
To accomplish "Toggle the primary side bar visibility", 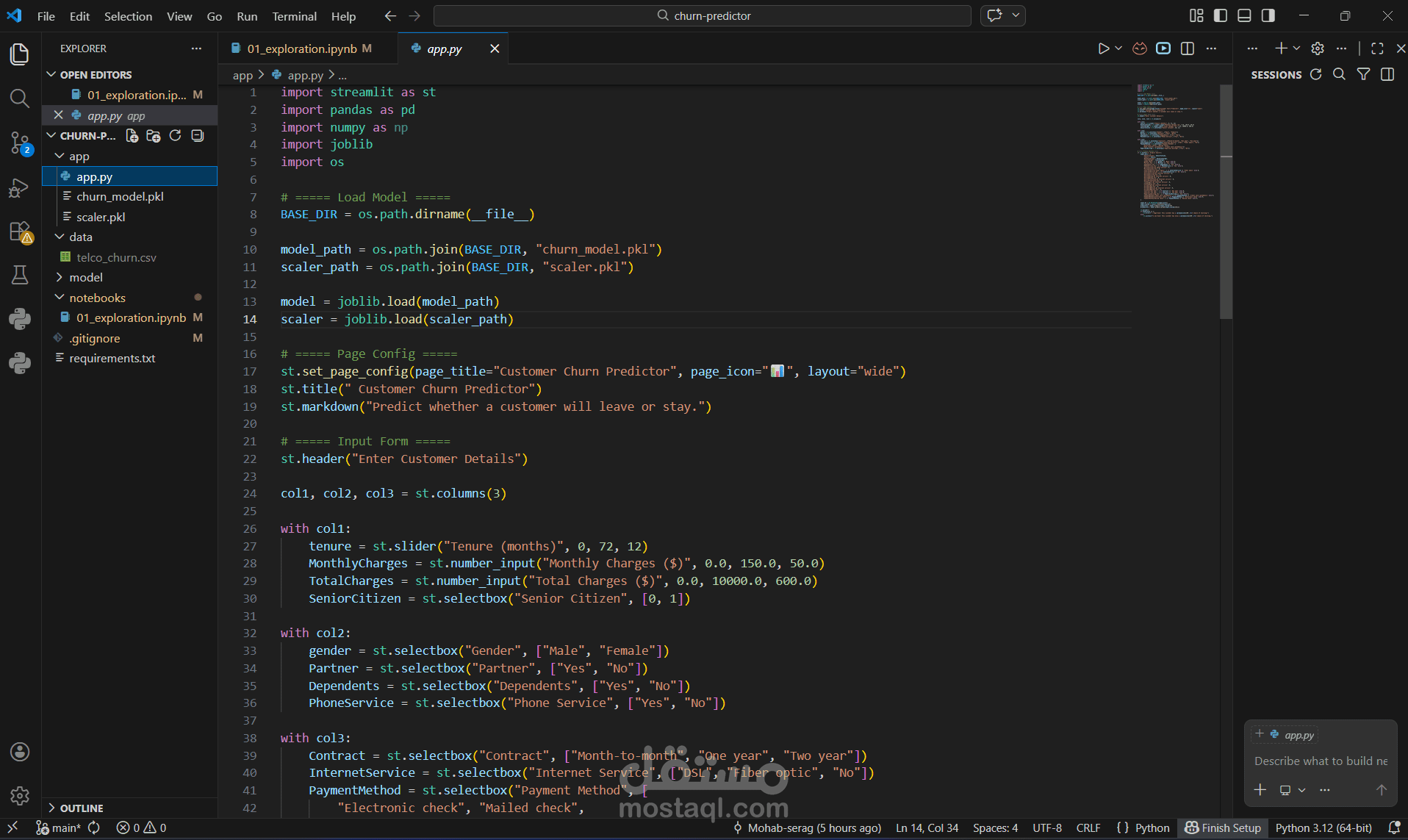I will click(1221, 16).
